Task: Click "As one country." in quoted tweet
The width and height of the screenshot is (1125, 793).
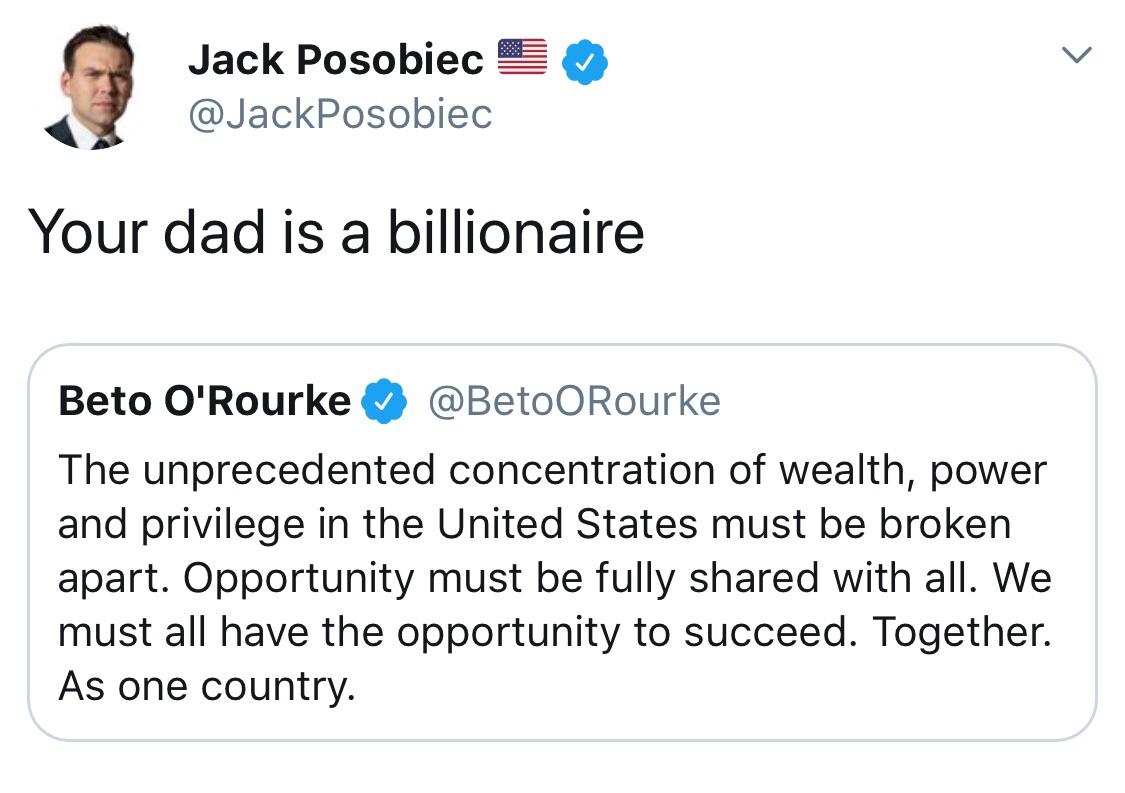Action: coord(207,686)
